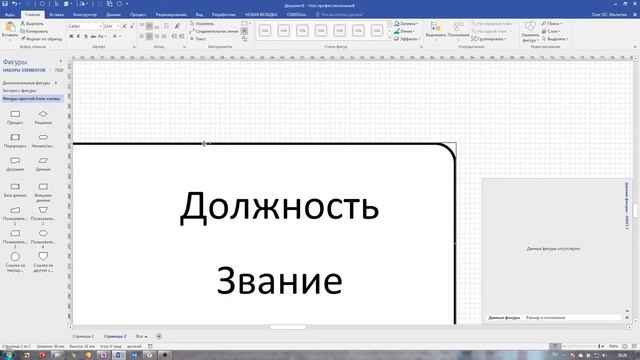Viewport: 640px width, 360px height.
Task: Switch to Рецензирование ribbon tab
Action: [171, 15]
